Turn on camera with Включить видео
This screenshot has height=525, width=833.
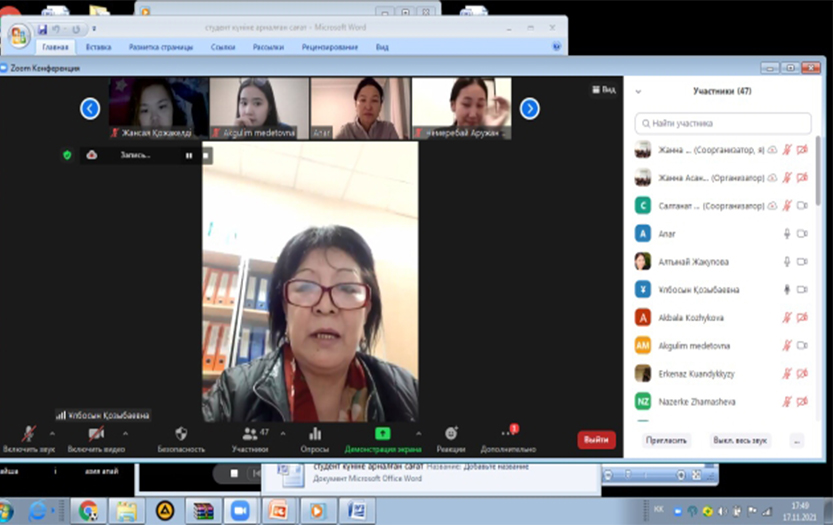pos(96,434)
